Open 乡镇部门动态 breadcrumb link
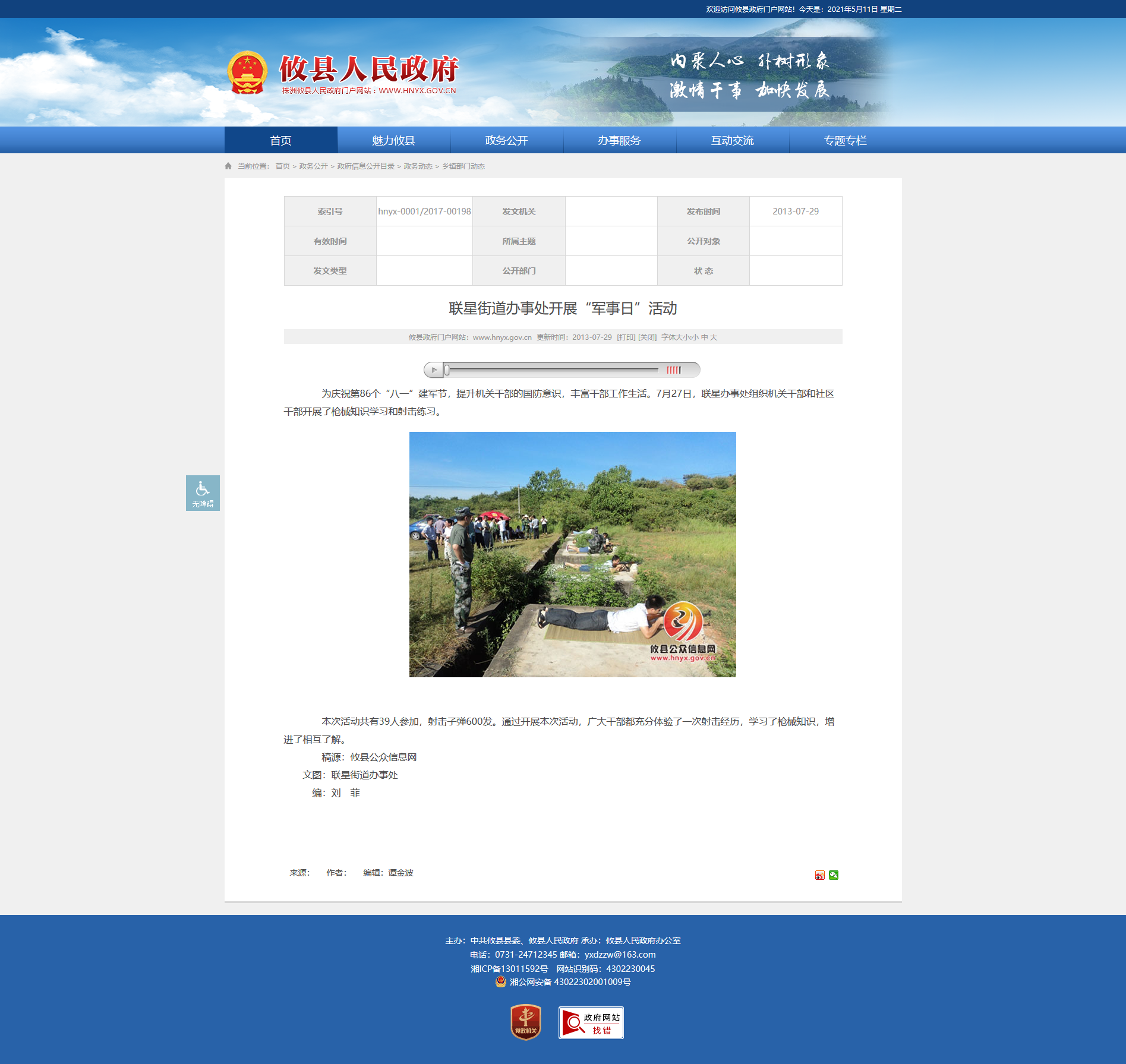Image resolution: width=1126 pixels, height=1064 pixels. point(463,166)
